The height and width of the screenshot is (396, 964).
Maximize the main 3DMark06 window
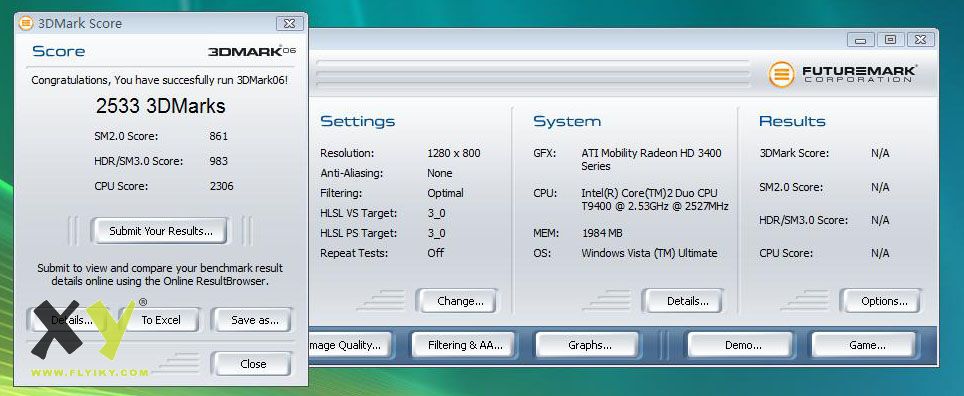890,40
